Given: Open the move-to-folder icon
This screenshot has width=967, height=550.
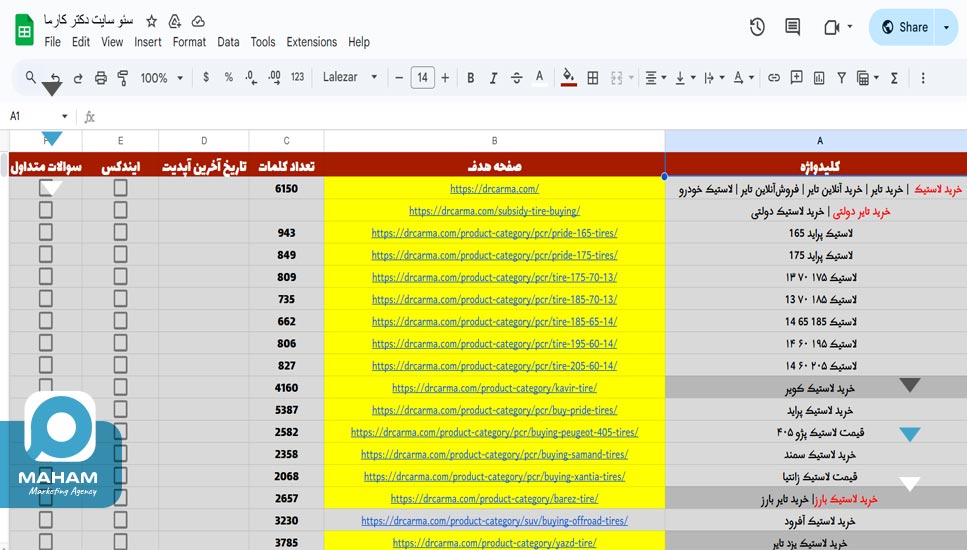Looking at the screenshot, I should (x=175, y=22).
